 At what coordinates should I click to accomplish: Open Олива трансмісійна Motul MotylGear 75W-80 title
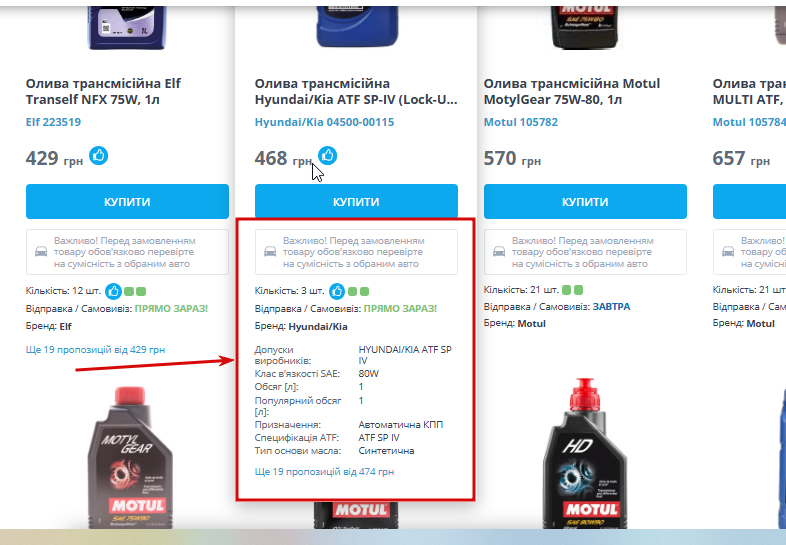coord(572,91)
